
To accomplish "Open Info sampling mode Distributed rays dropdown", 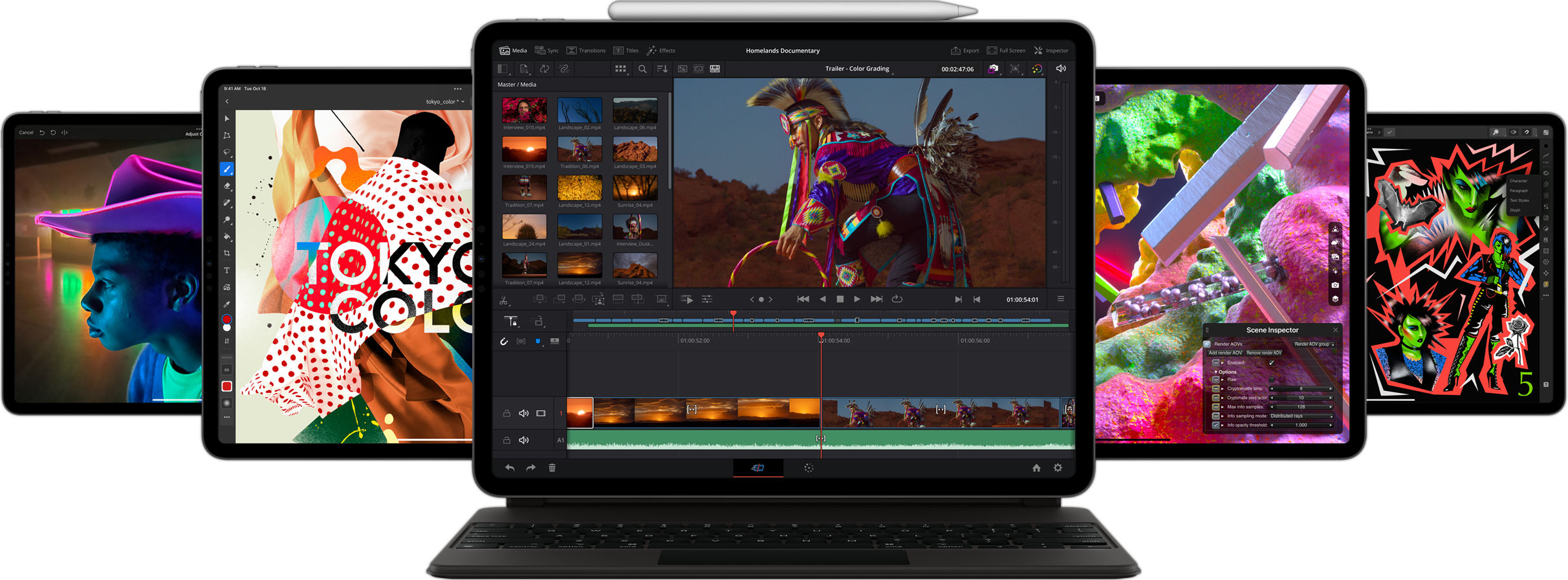I will click(1301, 416).
